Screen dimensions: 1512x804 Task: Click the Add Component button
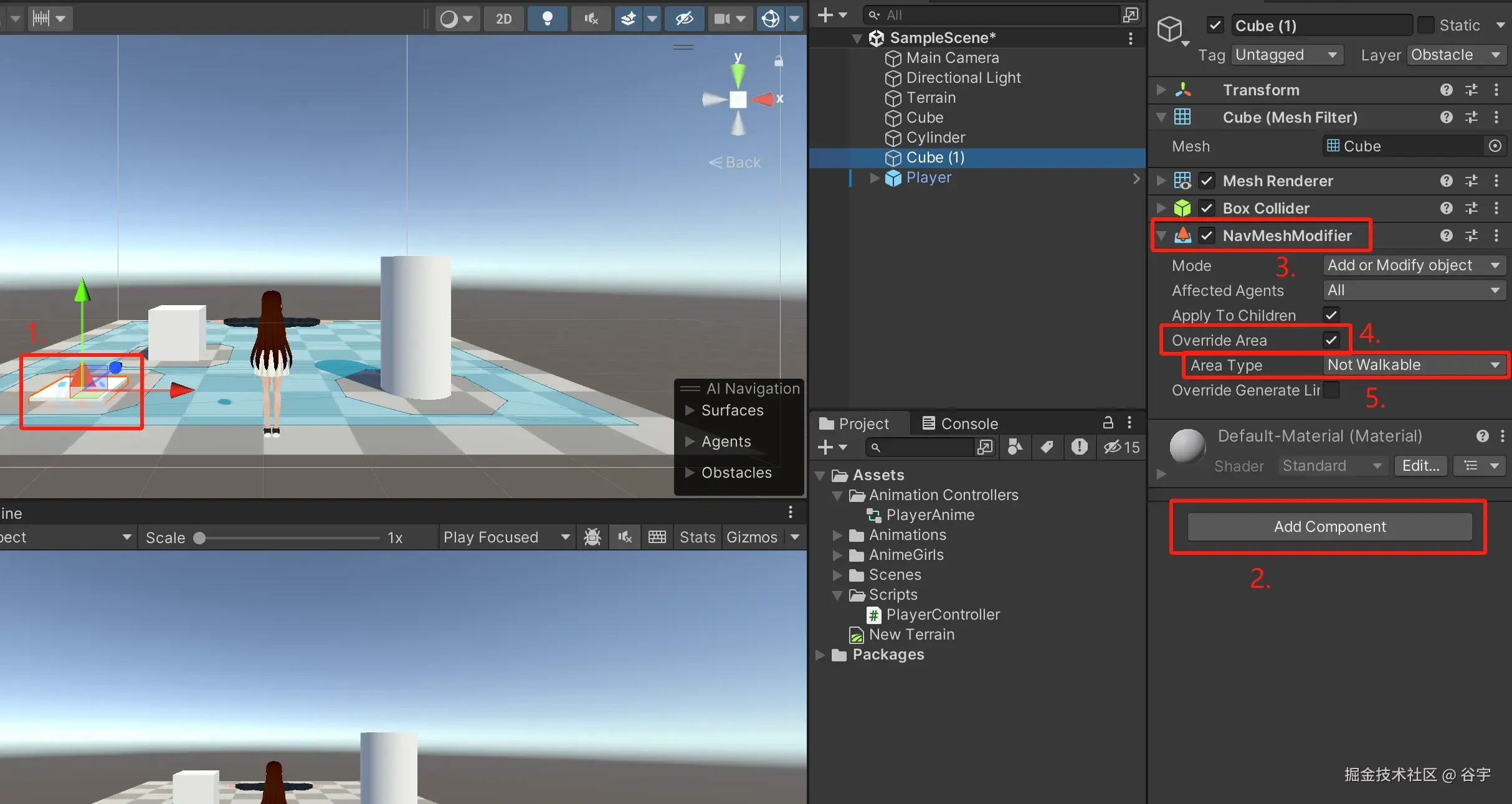pyautogui.click(x=1329, y=527)
